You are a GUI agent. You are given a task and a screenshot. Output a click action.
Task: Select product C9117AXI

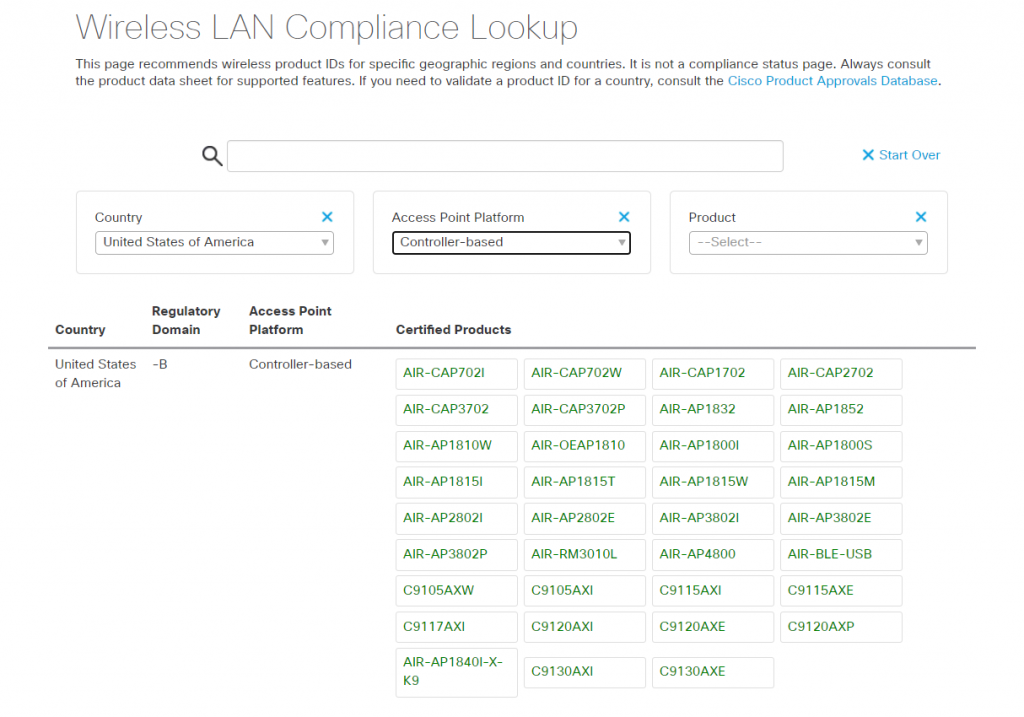[x=456, y=628]
